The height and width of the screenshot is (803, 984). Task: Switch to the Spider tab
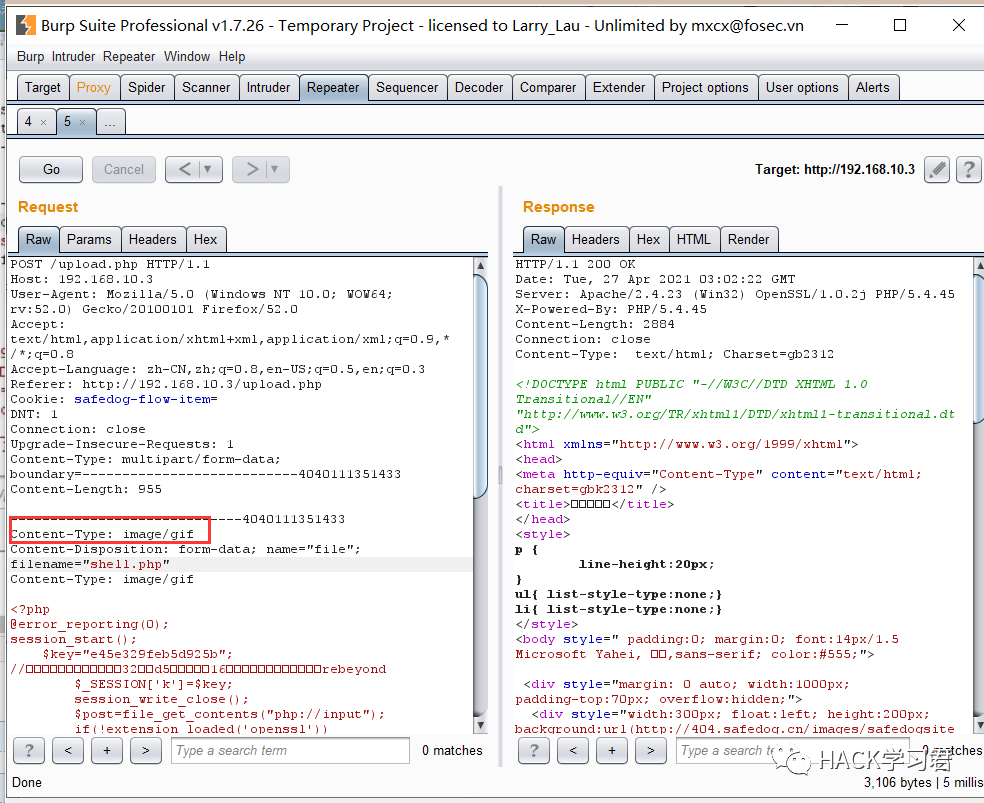click(x=146, y=87)
